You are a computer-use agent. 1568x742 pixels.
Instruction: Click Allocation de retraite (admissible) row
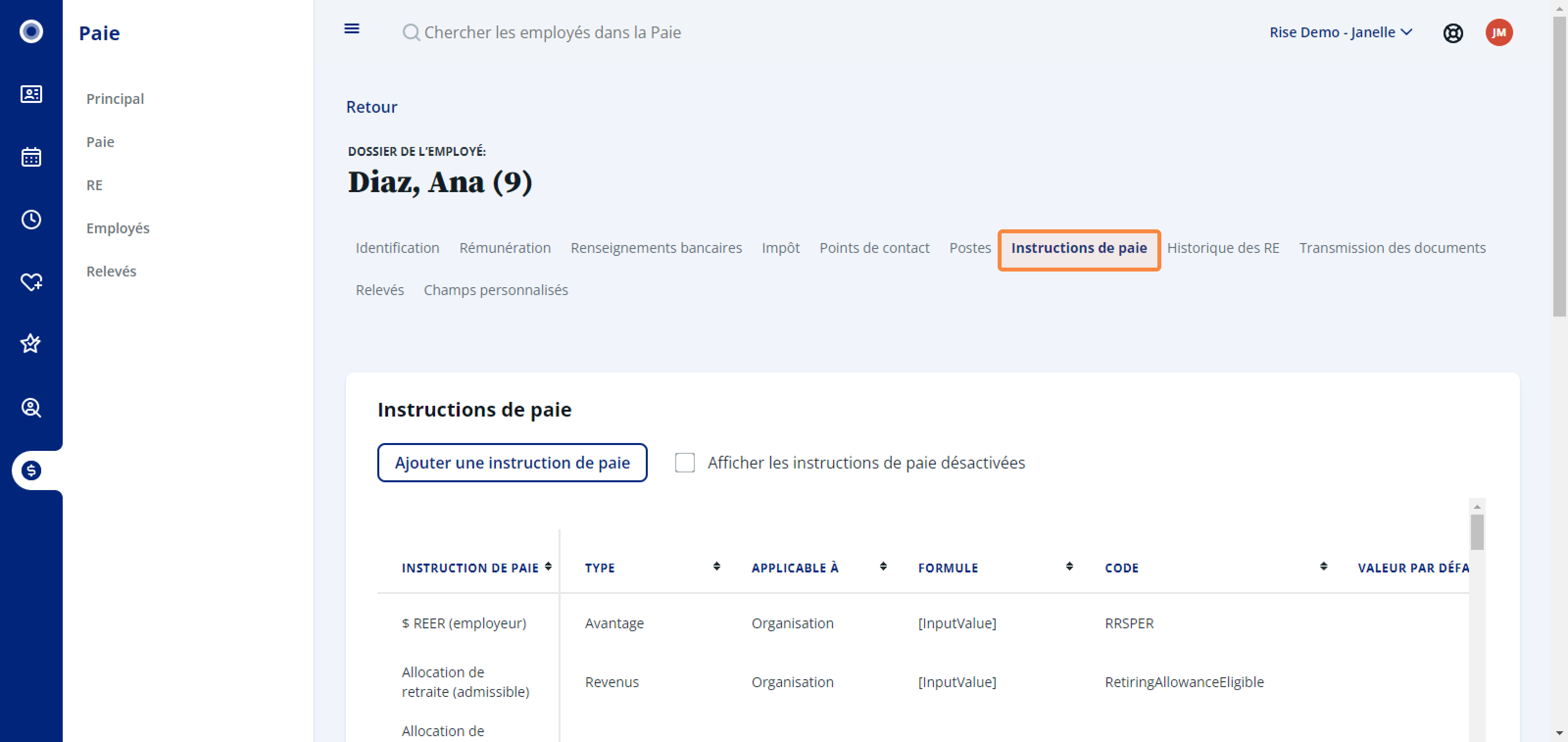pos(923,682)
